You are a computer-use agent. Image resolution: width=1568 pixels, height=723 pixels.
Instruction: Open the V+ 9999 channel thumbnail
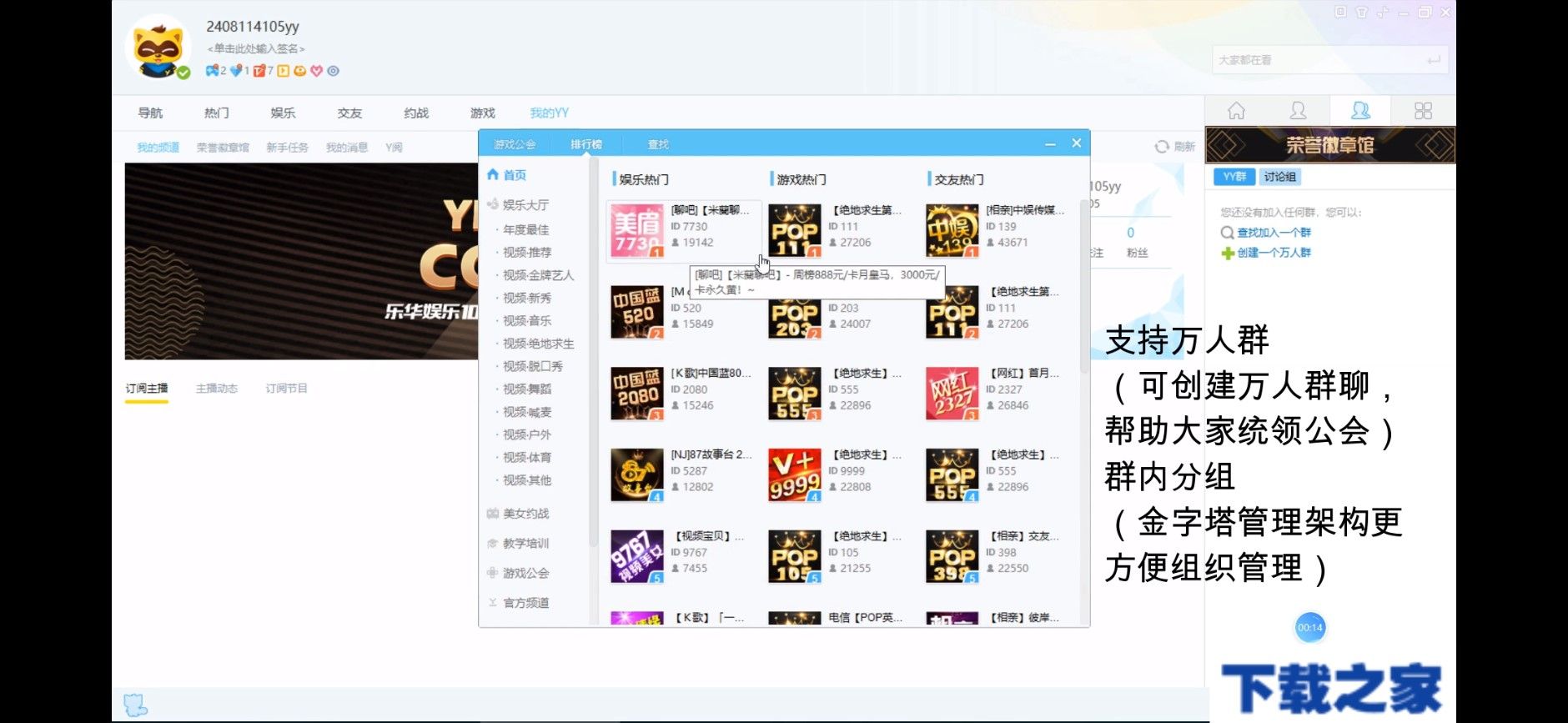[795, 474]
